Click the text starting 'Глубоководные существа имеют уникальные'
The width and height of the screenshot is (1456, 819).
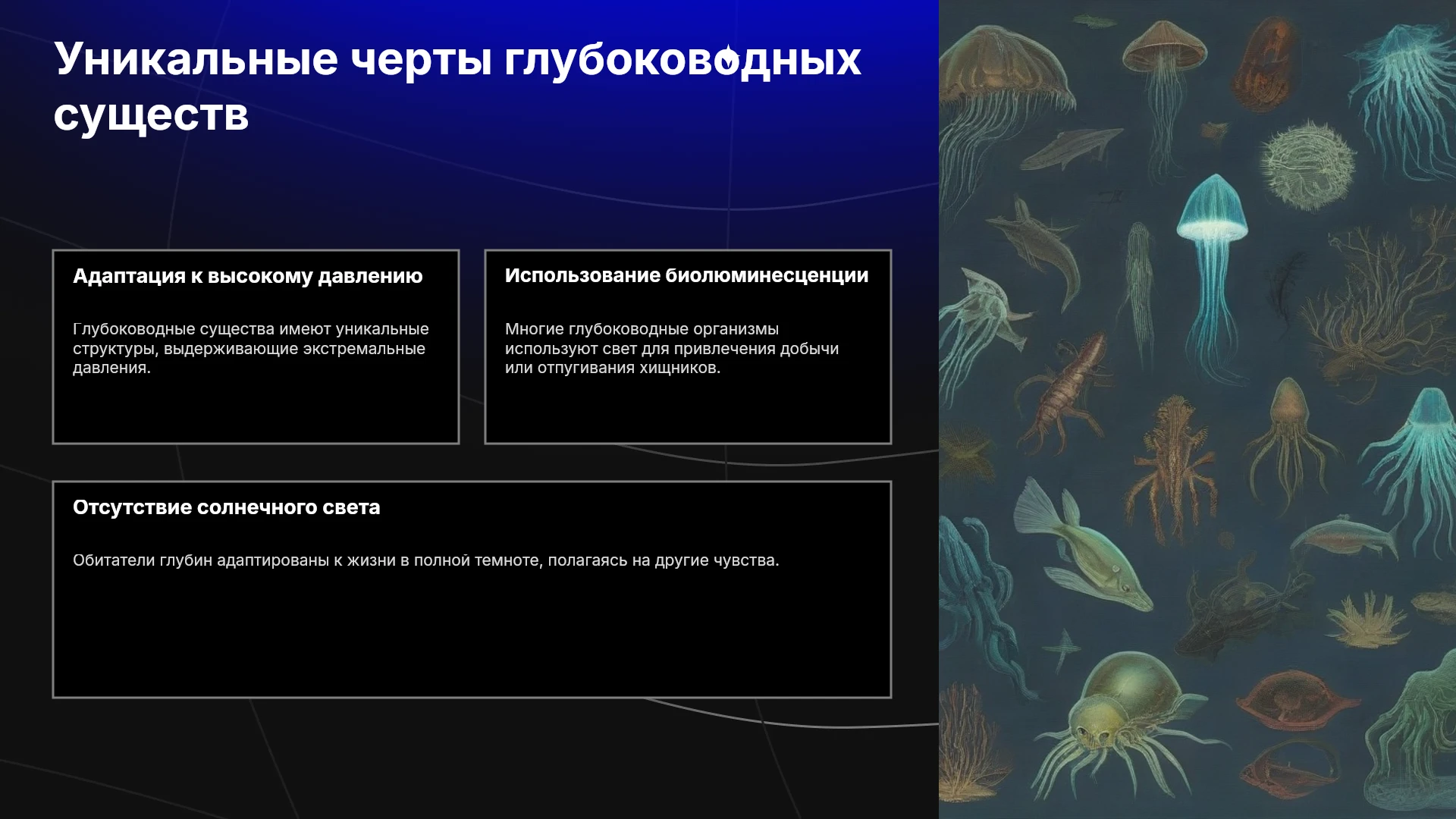(x=250, y=348)
